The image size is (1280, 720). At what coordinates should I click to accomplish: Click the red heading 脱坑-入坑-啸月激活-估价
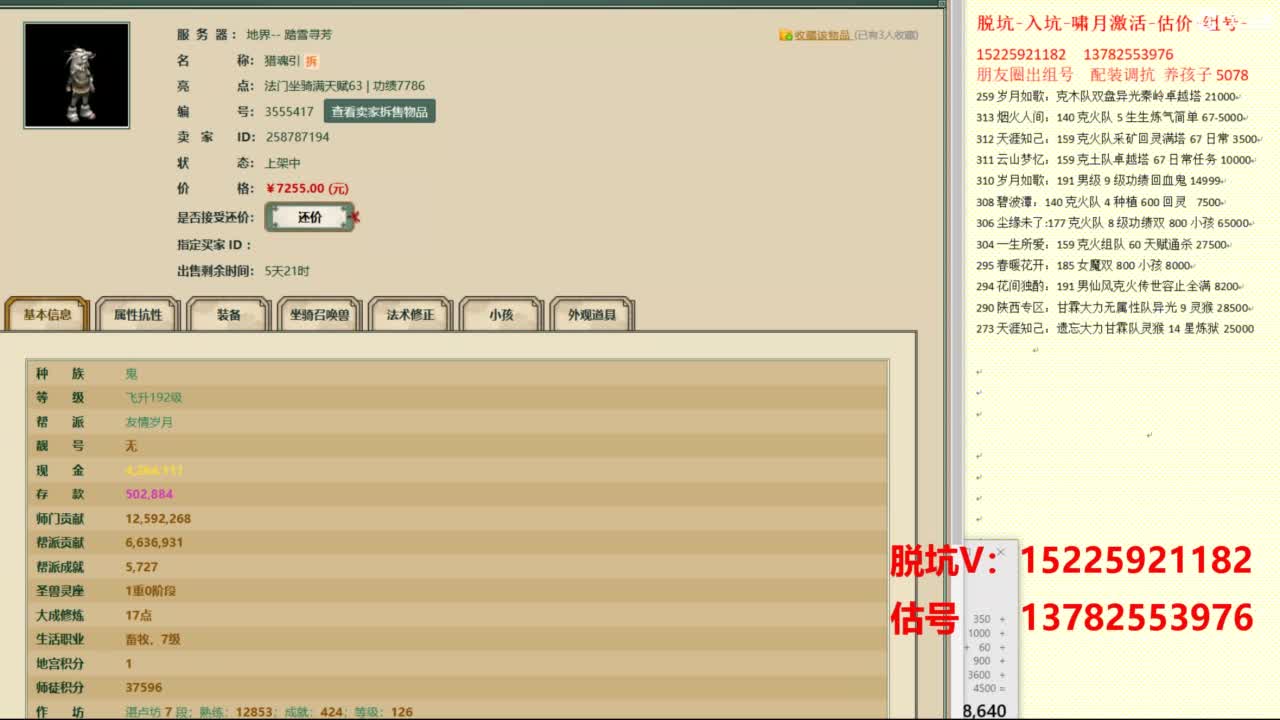click(x=1085, y=24)
